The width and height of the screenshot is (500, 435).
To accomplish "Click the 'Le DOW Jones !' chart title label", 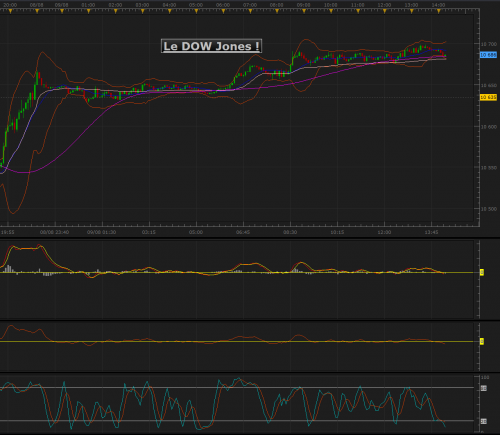I will tap(211, 46).
